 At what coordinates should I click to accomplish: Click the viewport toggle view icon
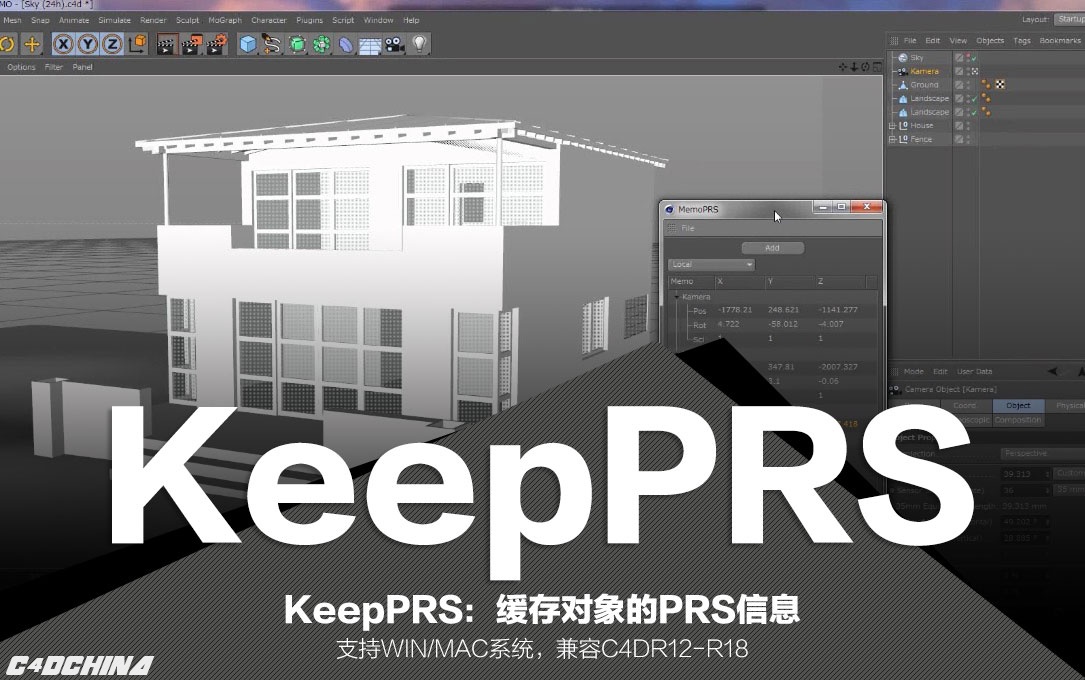click(x=877, y=67)
